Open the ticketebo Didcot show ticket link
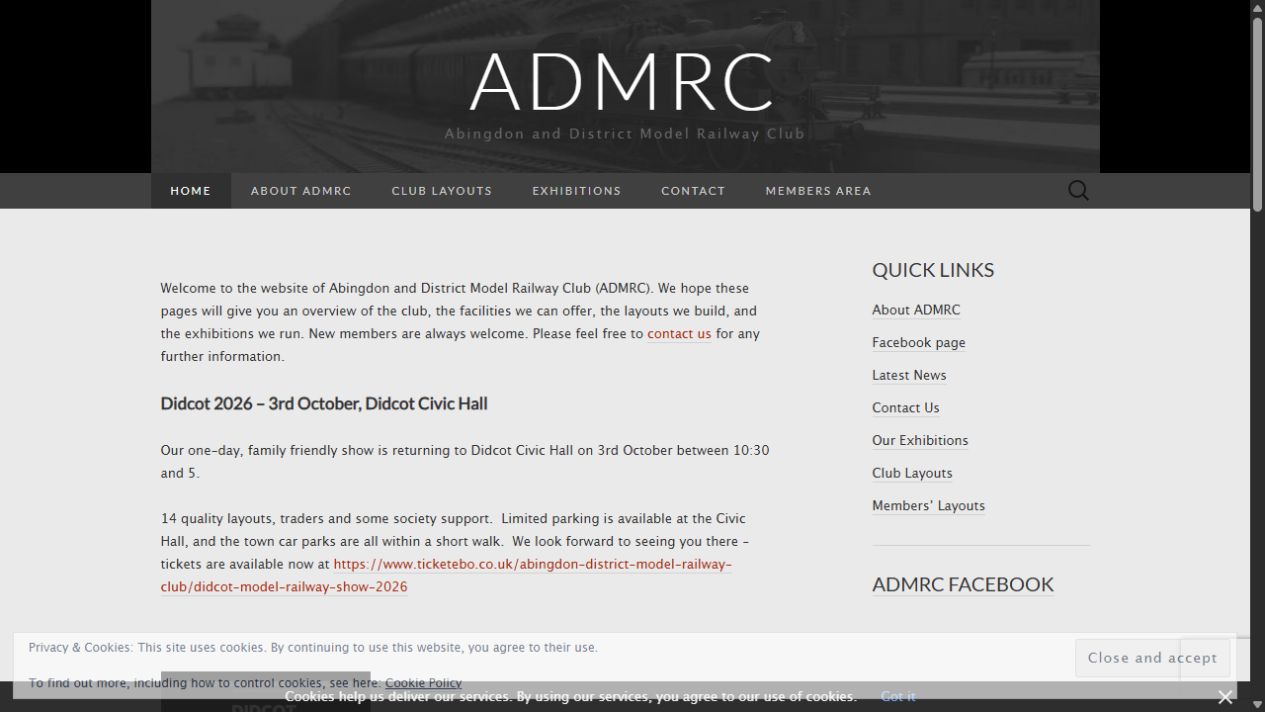Screen dimensions: 1265x712 click(x=446, y=575)
